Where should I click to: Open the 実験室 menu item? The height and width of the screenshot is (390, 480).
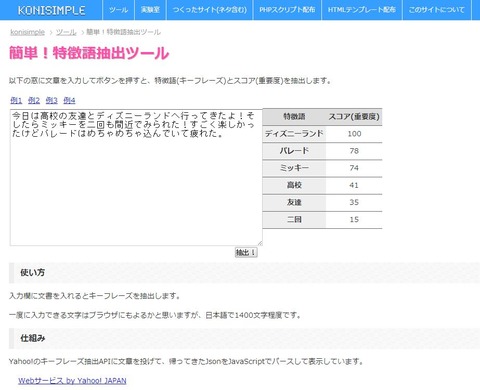150,10
